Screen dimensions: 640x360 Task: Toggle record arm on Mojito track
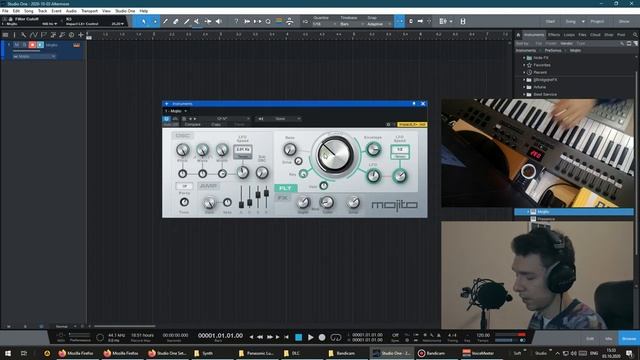(x=32, y=45)
